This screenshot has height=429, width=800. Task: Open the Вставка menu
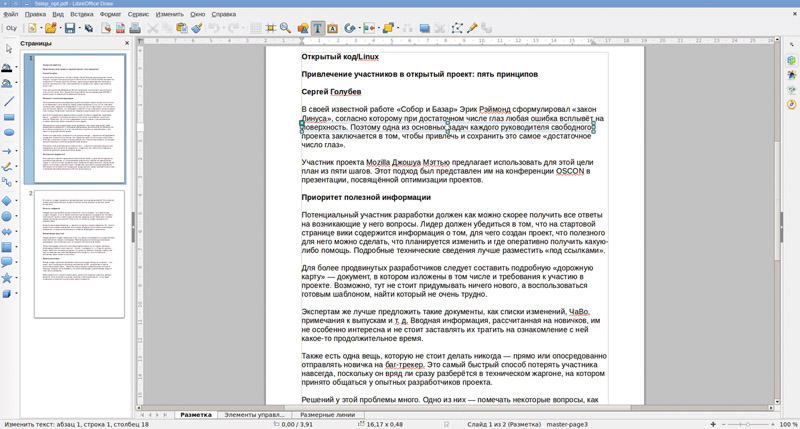(x=82, y=14)
